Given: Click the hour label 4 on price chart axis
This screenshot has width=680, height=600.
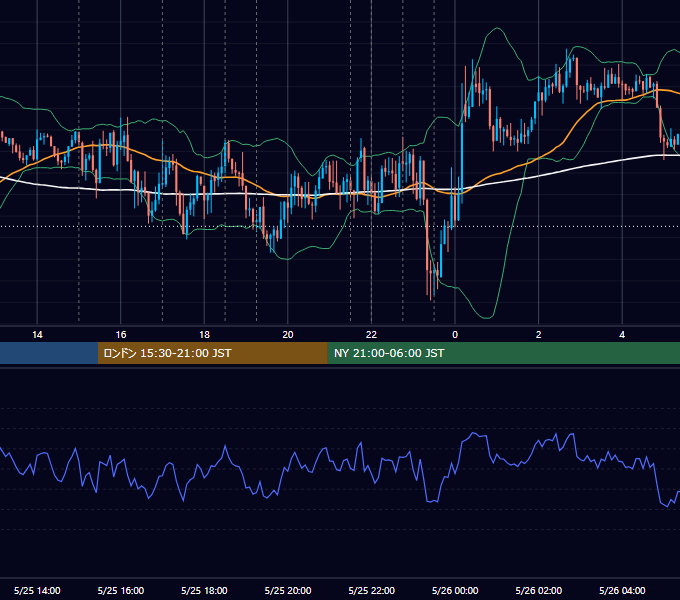Looking at the screenshot, I should point(622,335).
